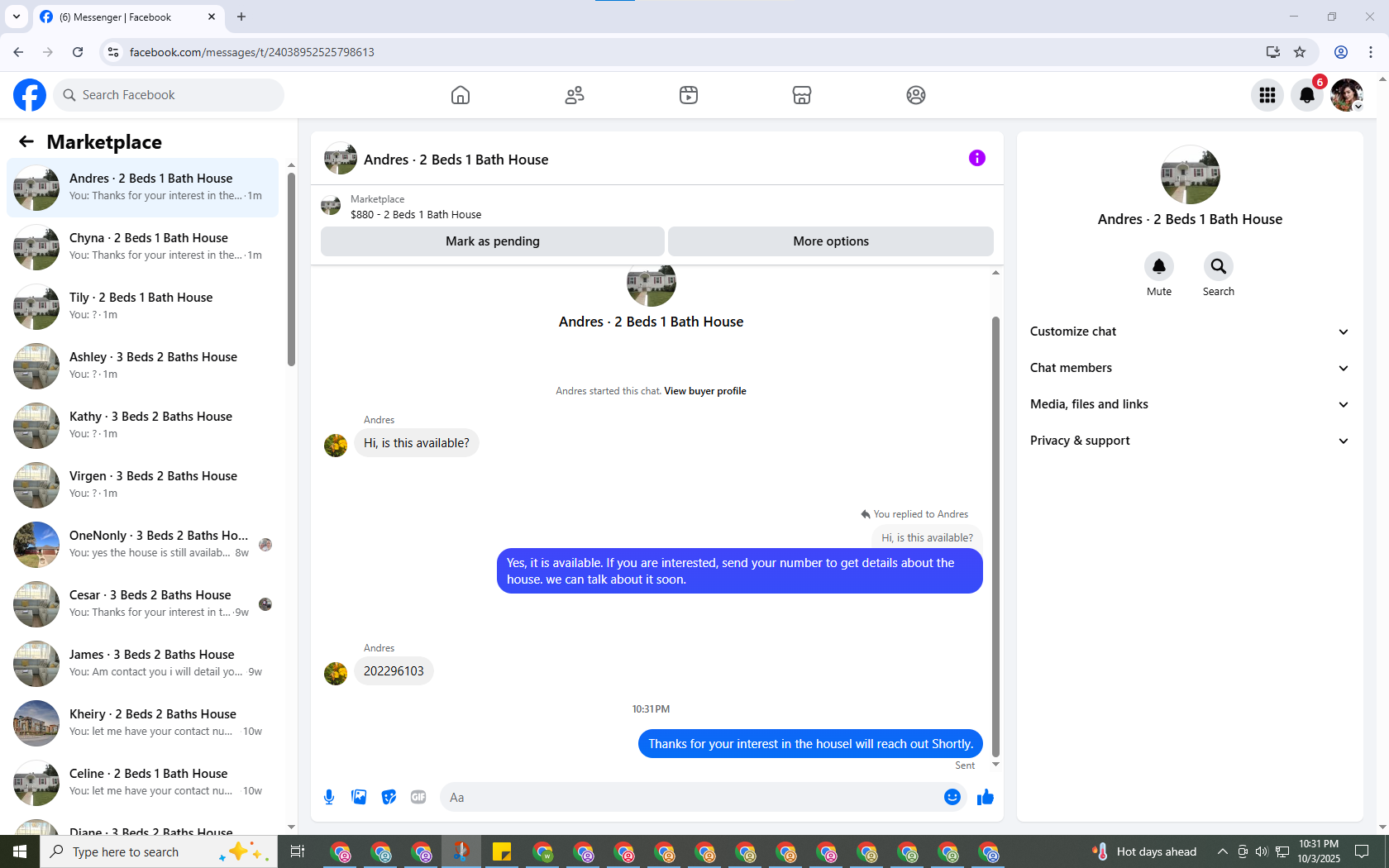Viewport: 1389px width, 868px height.
Task: Expand Media, files and links section
Action: (1190, 404)
